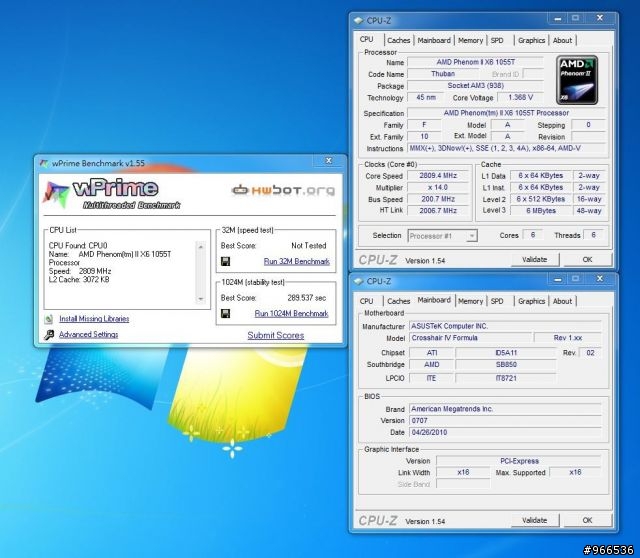Click Validate in the top CPU-Z window
The width and height of the screenshot is (640, 558).
(x=535, y=260)
